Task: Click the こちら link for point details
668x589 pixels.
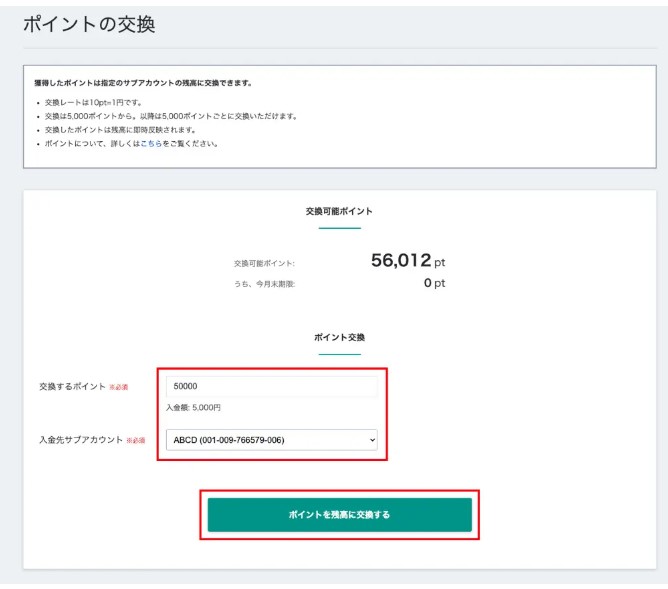Action: point(155,144)
